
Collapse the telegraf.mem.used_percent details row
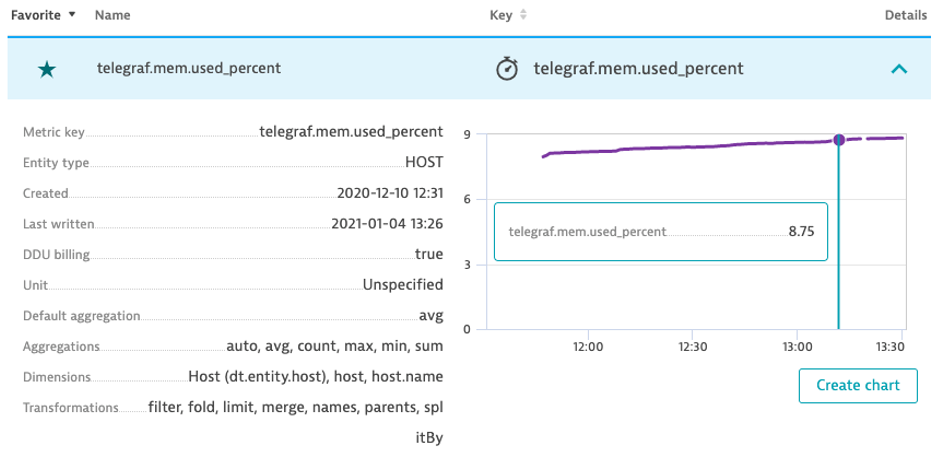pyautogui.click(x=898, y=69)
